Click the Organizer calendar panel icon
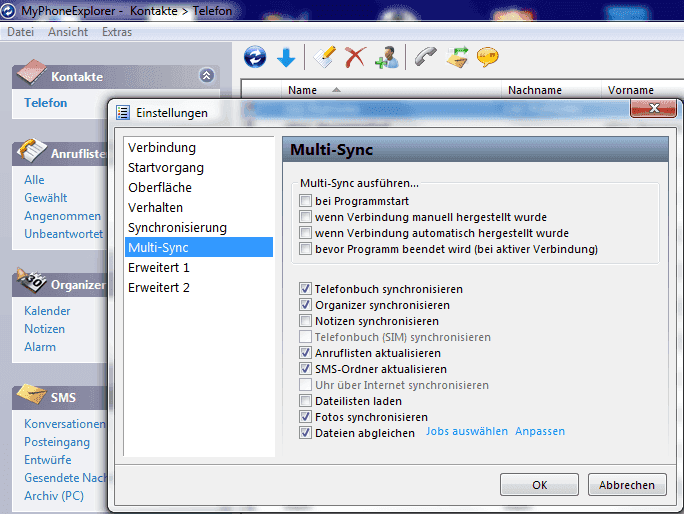The image size is (684, 514). (x=31, y=281)
